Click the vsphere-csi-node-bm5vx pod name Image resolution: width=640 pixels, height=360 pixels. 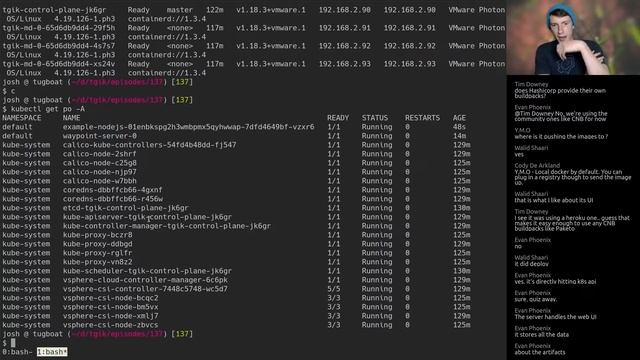[110, 307]
